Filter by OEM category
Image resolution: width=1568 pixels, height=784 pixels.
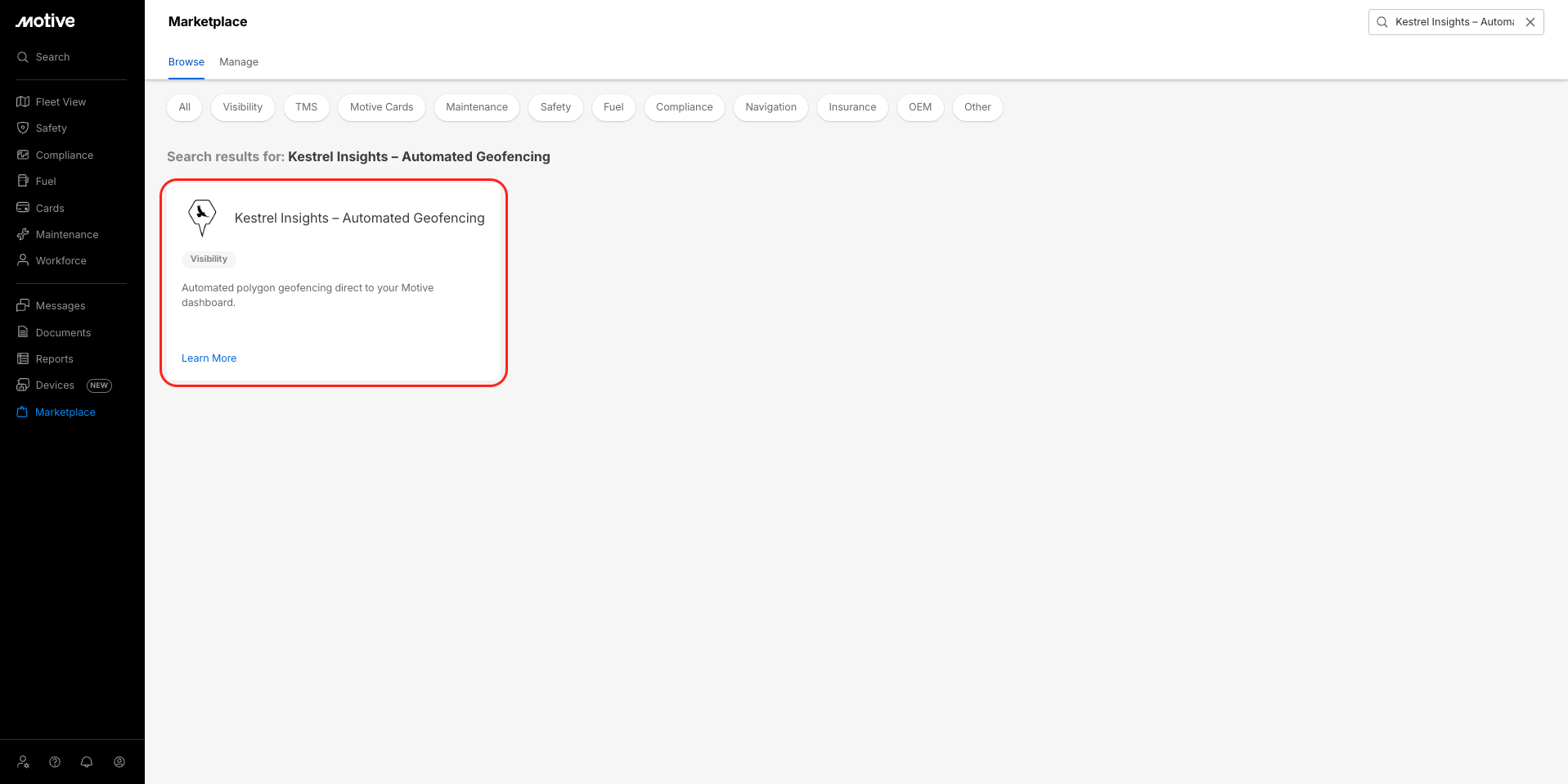pos(920,107)
